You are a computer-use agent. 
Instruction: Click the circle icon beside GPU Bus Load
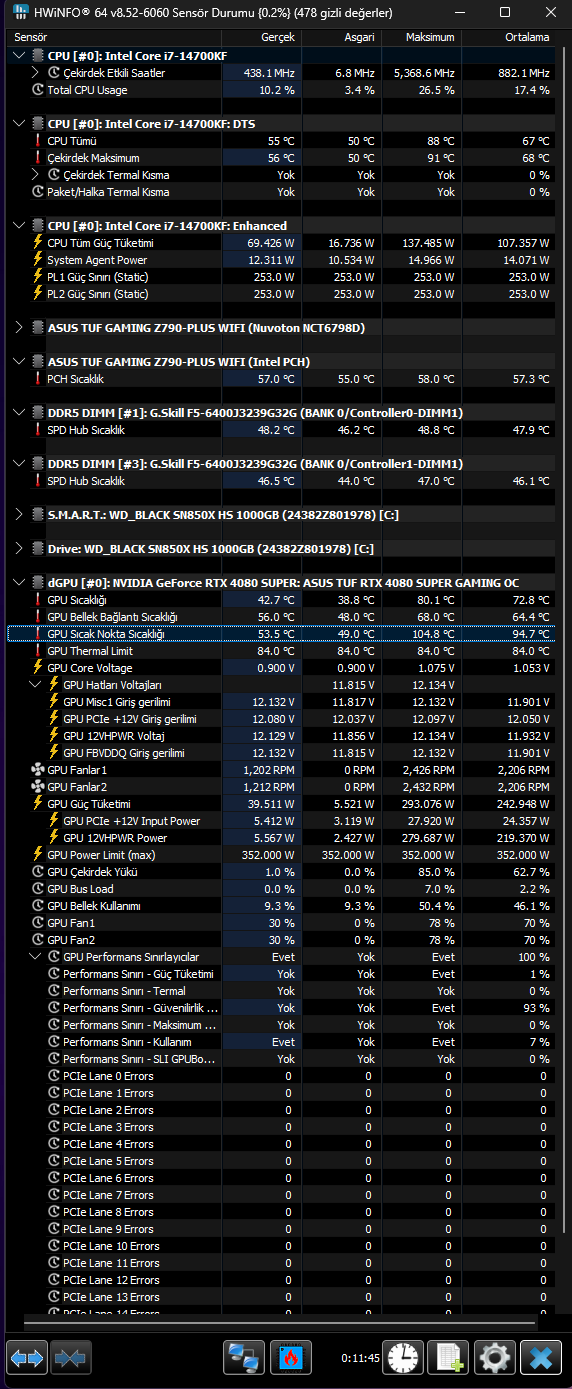[38, 889]
